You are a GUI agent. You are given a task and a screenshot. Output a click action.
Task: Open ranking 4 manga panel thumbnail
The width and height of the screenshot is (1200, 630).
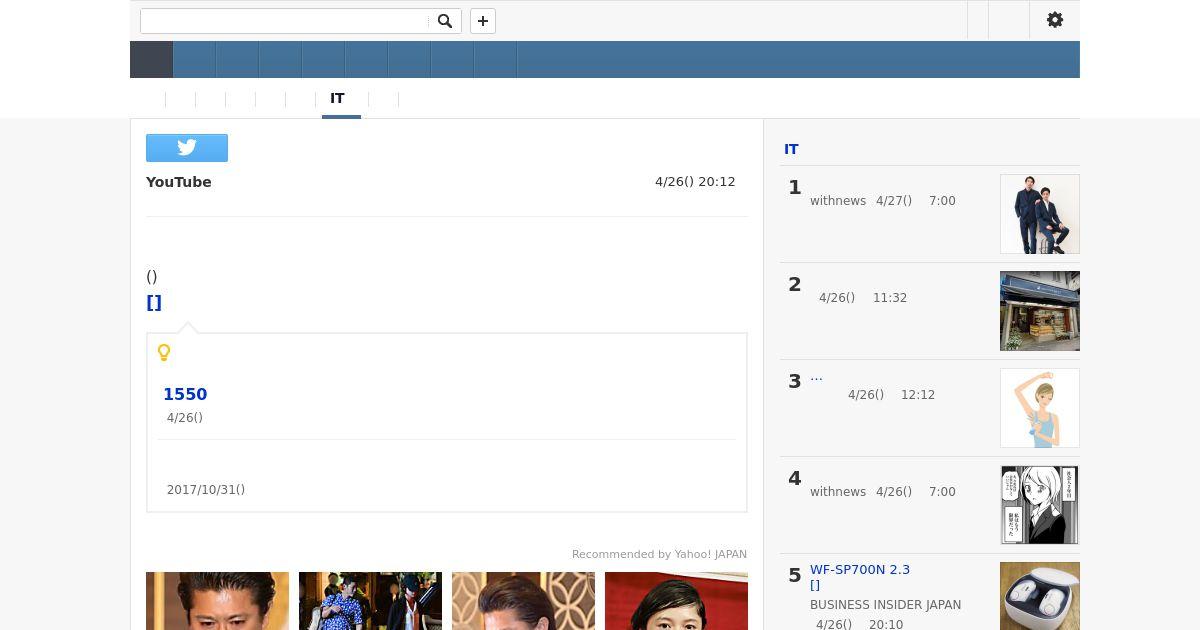point(1040,505)
